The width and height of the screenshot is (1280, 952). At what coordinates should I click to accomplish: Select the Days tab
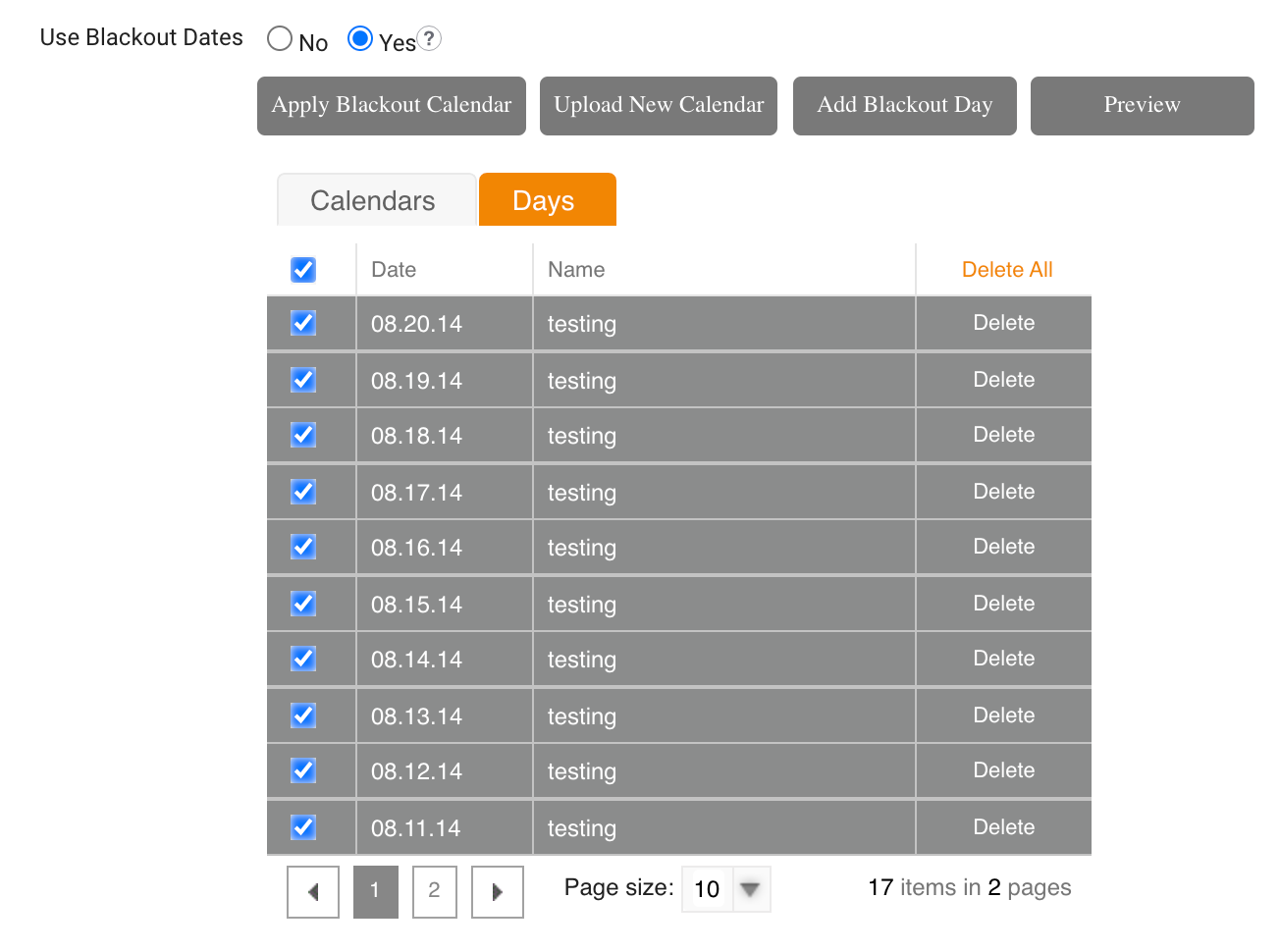(x=544, y=201)
